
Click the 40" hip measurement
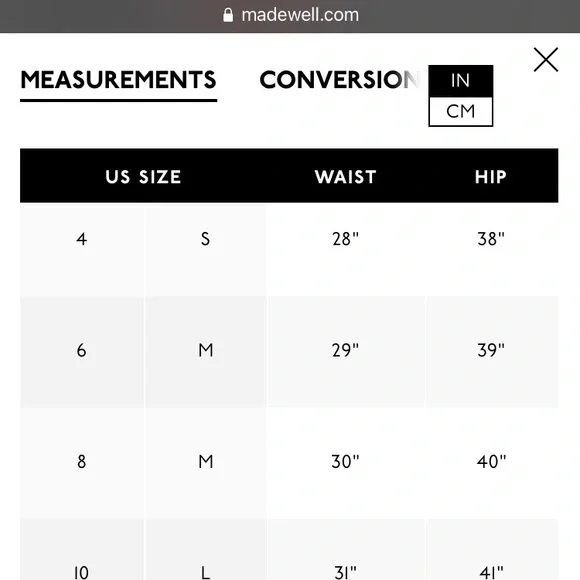coord(491,462)
